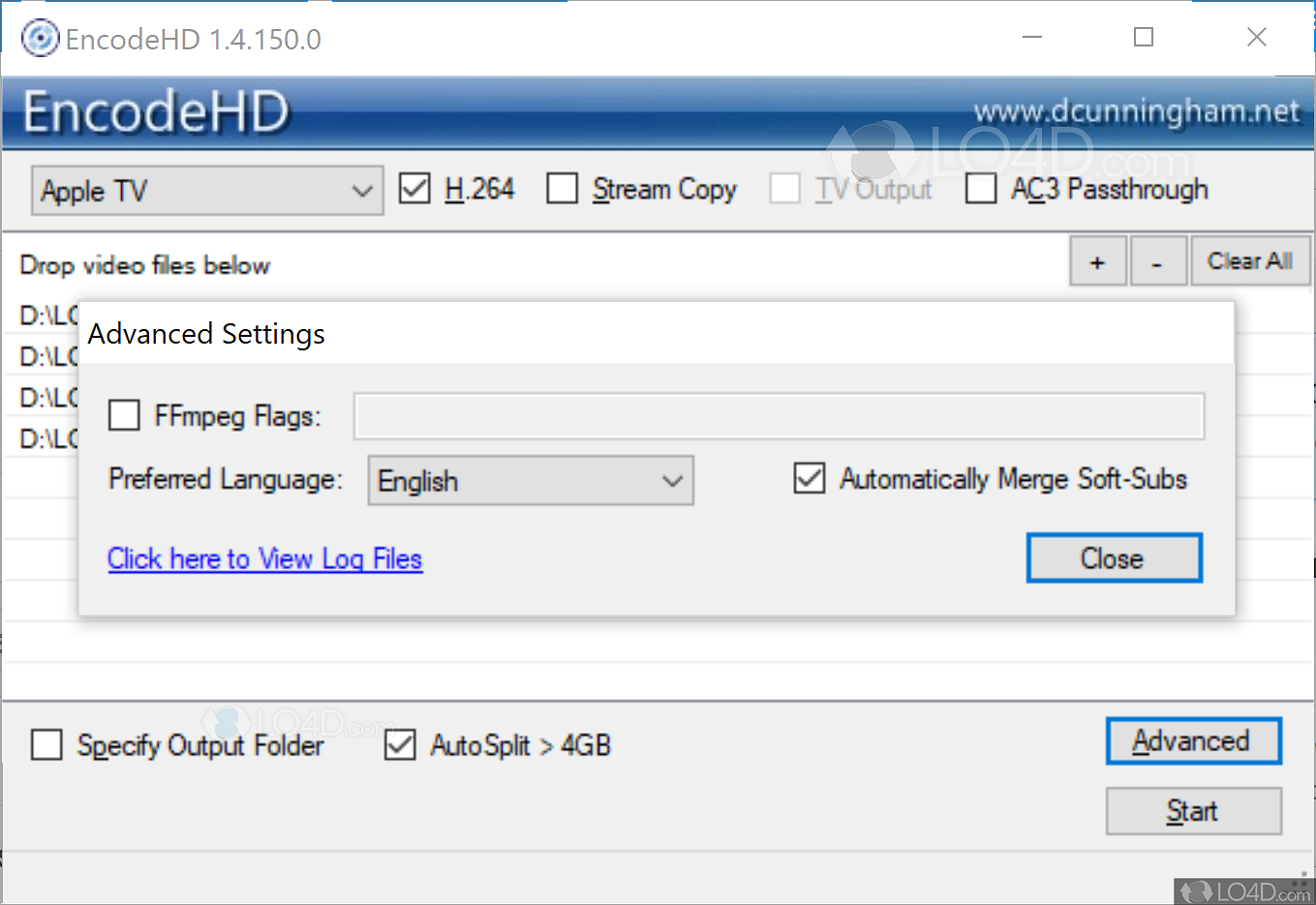Uncheck the AutoSplit > 4GB option
The width and height of the screenshot is (1316, 905).
(400, 745)
